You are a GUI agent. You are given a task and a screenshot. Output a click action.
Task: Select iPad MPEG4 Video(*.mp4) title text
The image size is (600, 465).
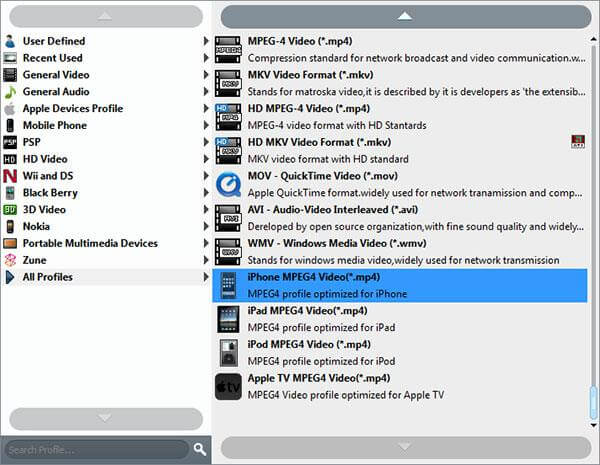coord(307,311)
